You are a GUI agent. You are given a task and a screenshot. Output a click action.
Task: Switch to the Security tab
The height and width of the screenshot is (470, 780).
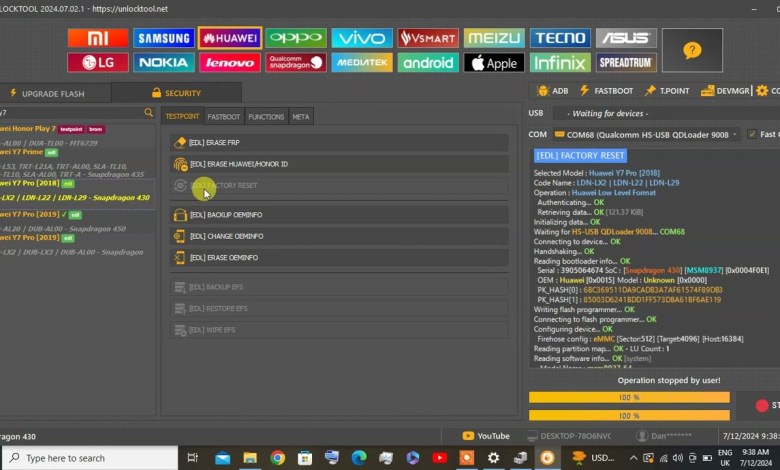pos(177,93)
